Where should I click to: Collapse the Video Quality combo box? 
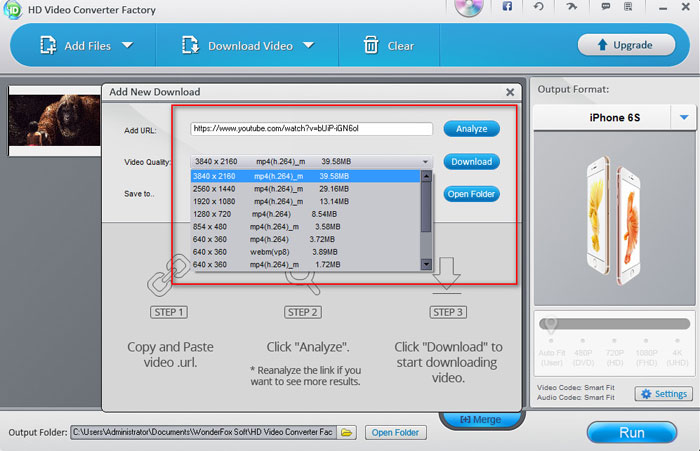click(x=425, y=162)
